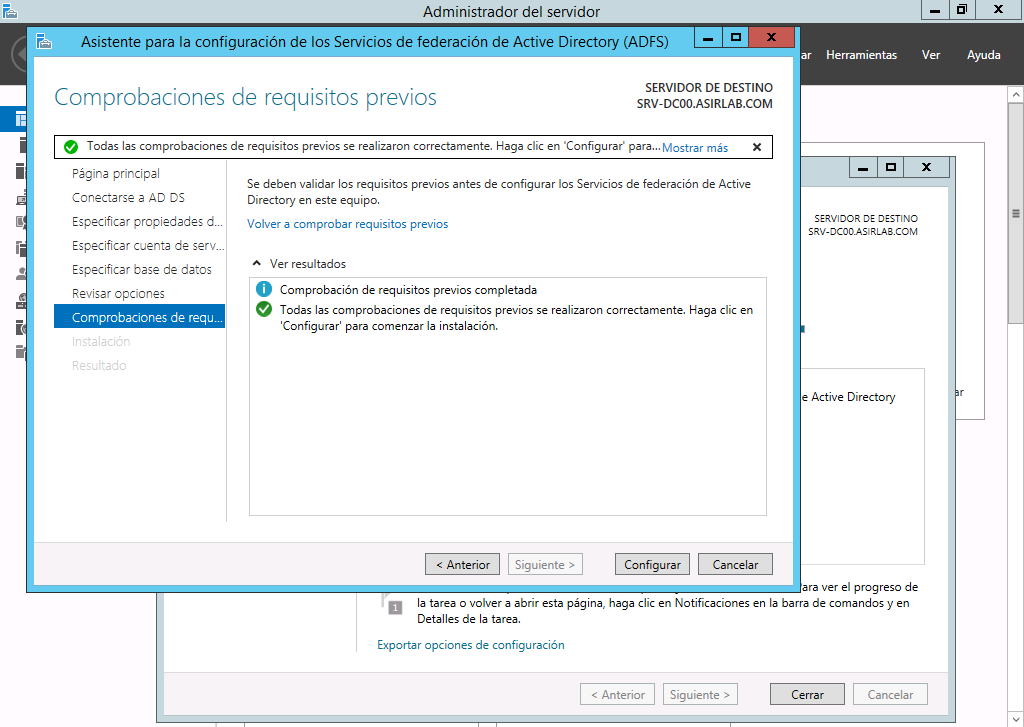The width and height of the screenshot is (1024, 727).
Task: Restore the Administrador del servidor window
Action: [962, 10]
